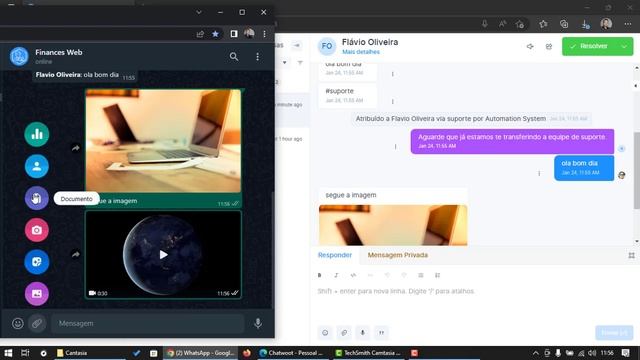Open conversation filter icon in Chatwoot list
Image resolution: width=640 pixels, height=360 pixels.
point(300,62)
